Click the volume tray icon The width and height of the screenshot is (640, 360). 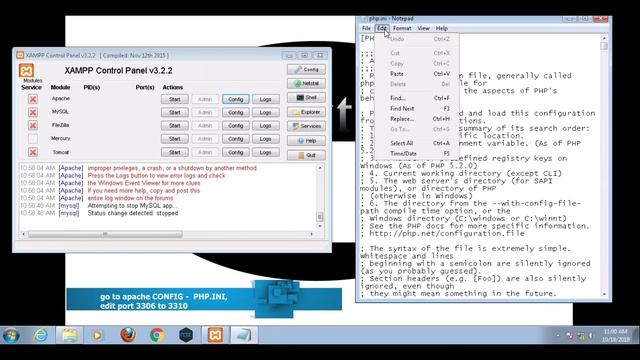coord(590,336)
